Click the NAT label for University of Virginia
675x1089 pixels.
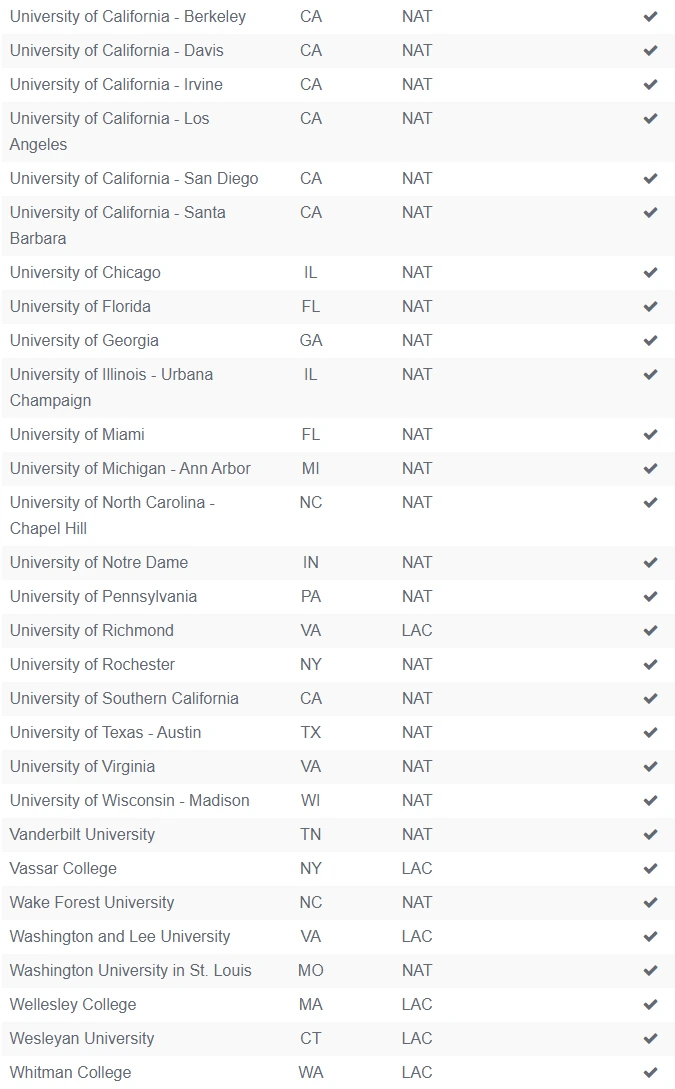(417, 766)
